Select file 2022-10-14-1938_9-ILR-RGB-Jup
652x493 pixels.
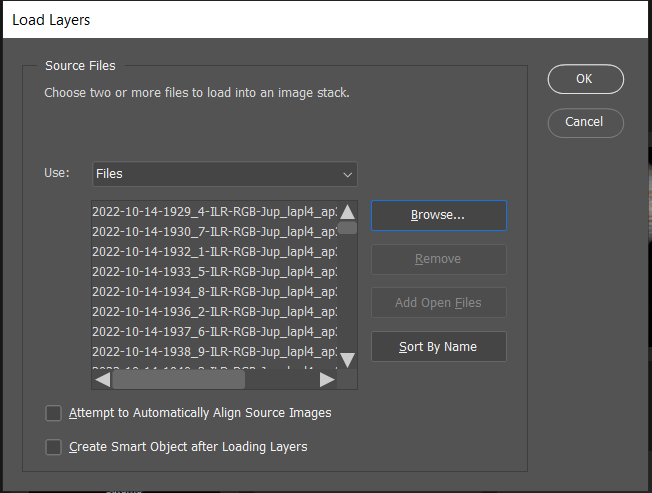(215, 352)
